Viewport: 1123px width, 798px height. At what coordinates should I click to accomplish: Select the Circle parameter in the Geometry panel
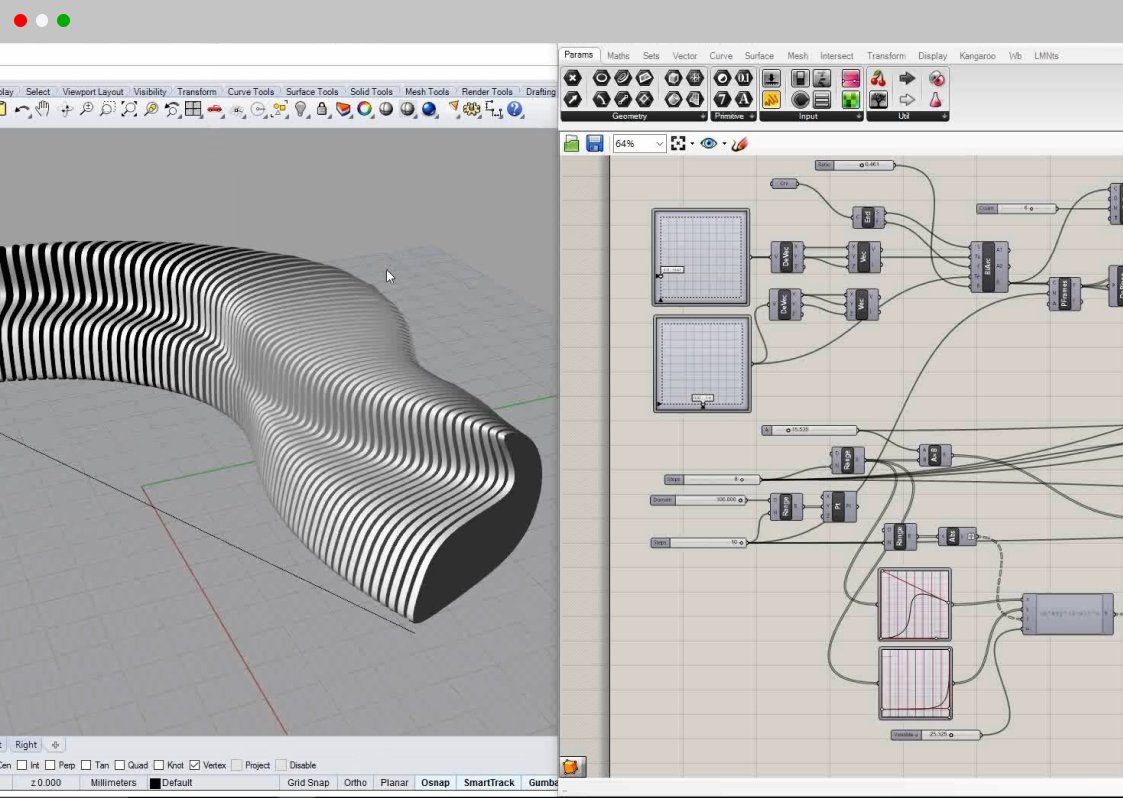pos(601,78)
